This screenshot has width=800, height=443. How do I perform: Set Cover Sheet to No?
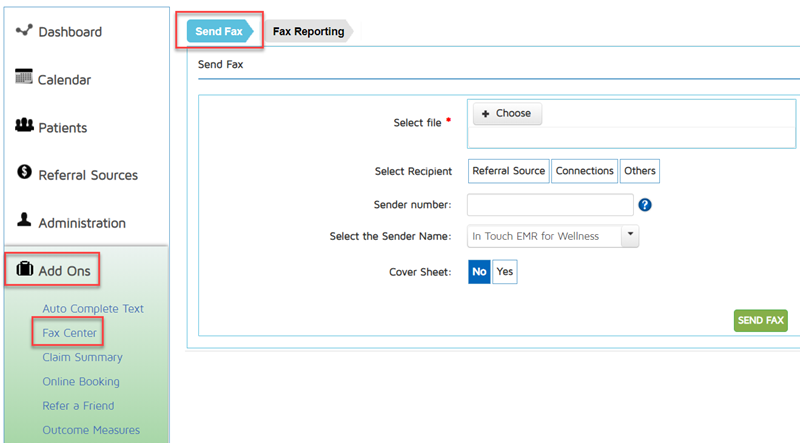tap(479, 271)
